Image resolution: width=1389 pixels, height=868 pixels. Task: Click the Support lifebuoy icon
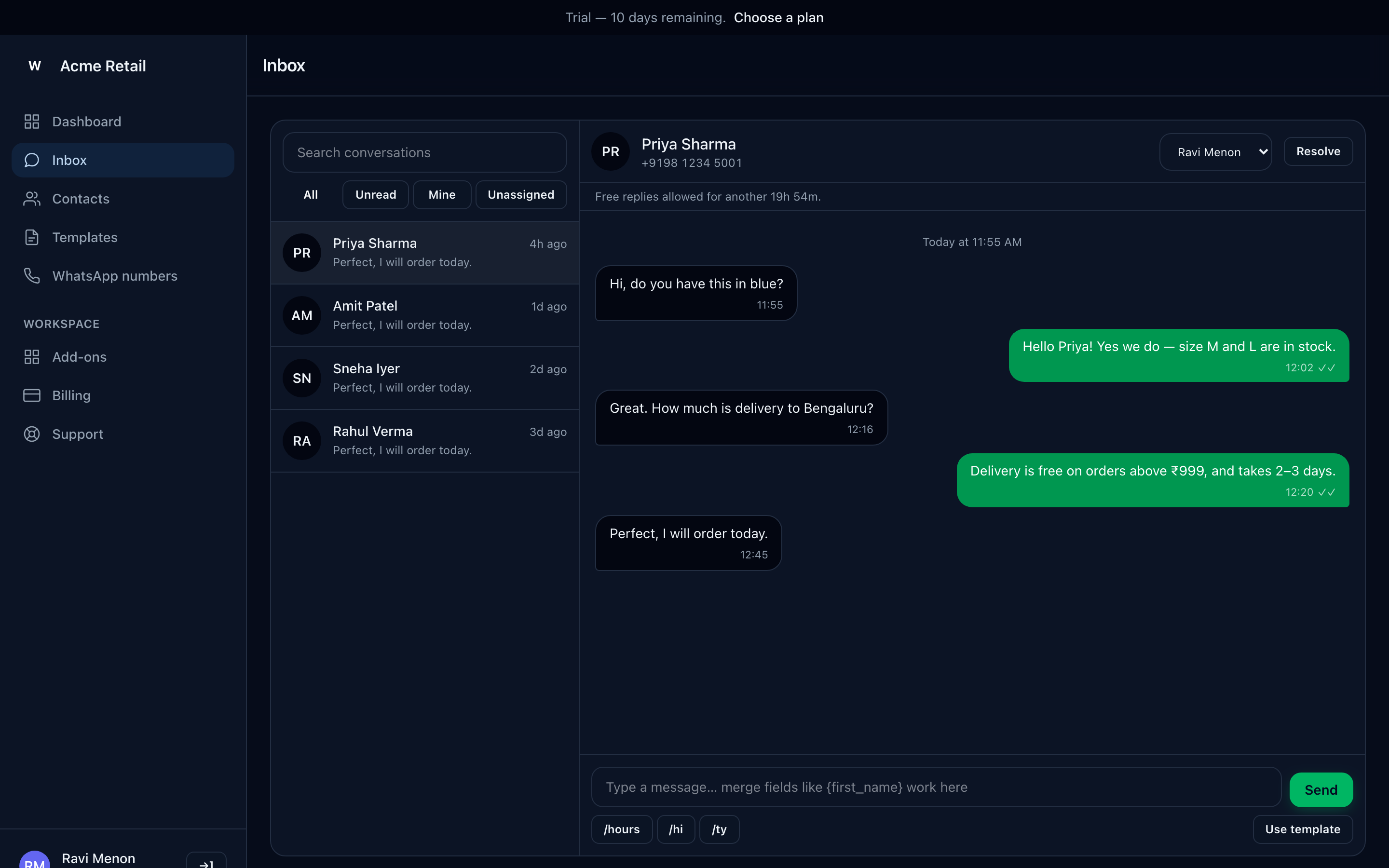coord(31,434)
